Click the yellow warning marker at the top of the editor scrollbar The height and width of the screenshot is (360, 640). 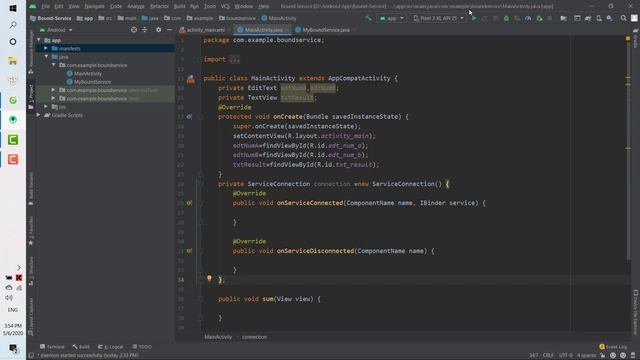[628, 38]
